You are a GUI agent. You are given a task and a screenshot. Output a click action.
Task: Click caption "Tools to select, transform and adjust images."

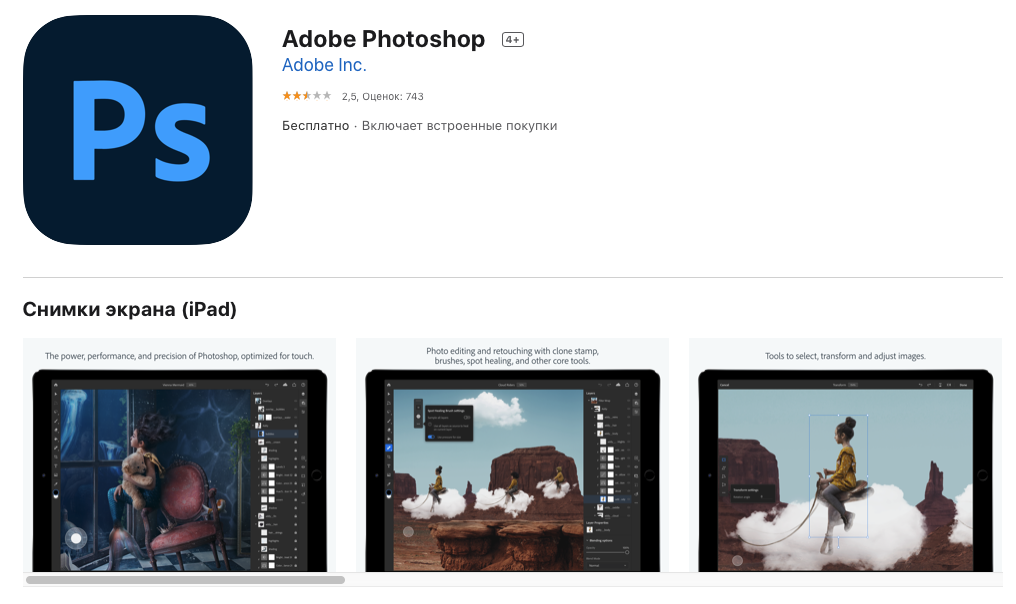846,356
